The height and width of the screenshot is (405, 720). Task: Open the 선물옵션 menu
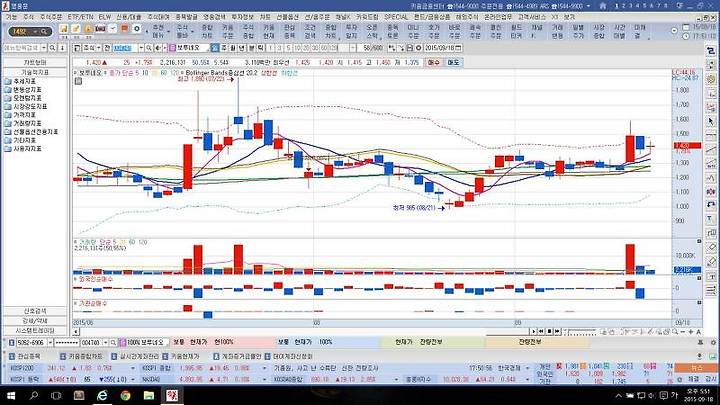click(x=287, y=17)
